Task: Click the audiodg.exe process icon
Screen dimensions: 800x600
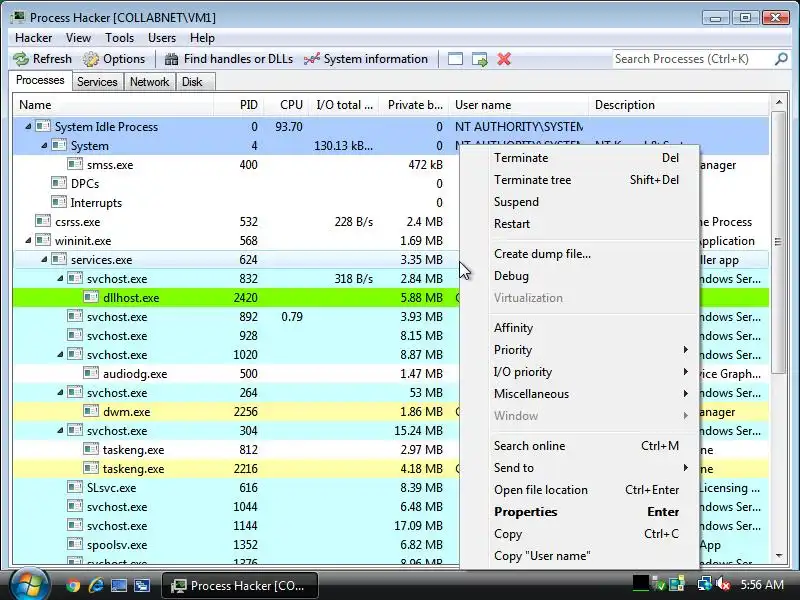Action: tap(91, 373)
